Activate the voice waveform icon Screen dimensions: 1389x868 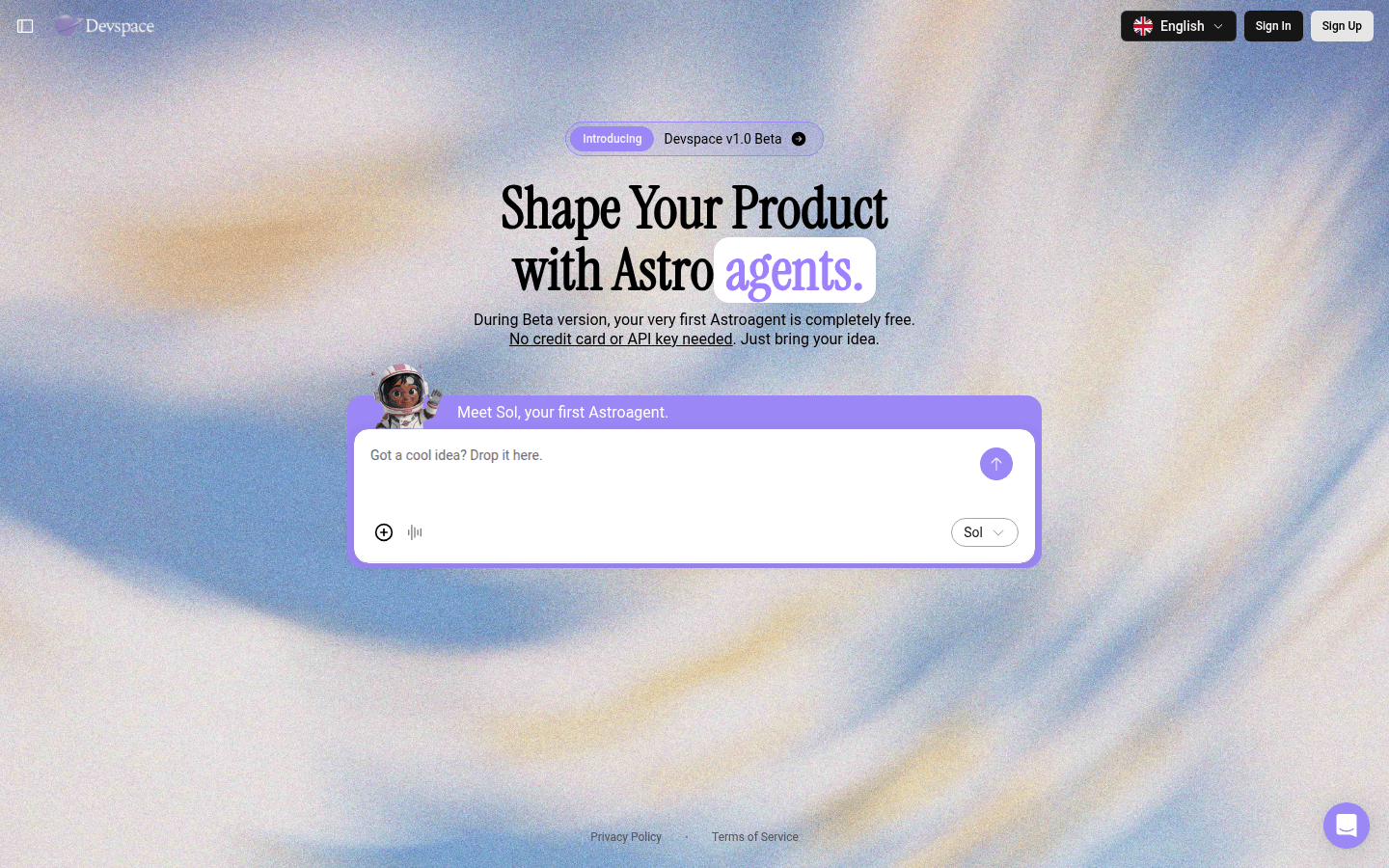(x=415, y=532)
